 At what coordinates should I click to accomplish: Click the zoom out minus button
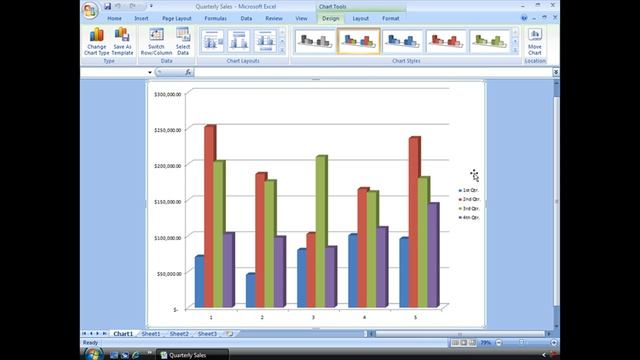pyautogui.click(x=499, y=343)
